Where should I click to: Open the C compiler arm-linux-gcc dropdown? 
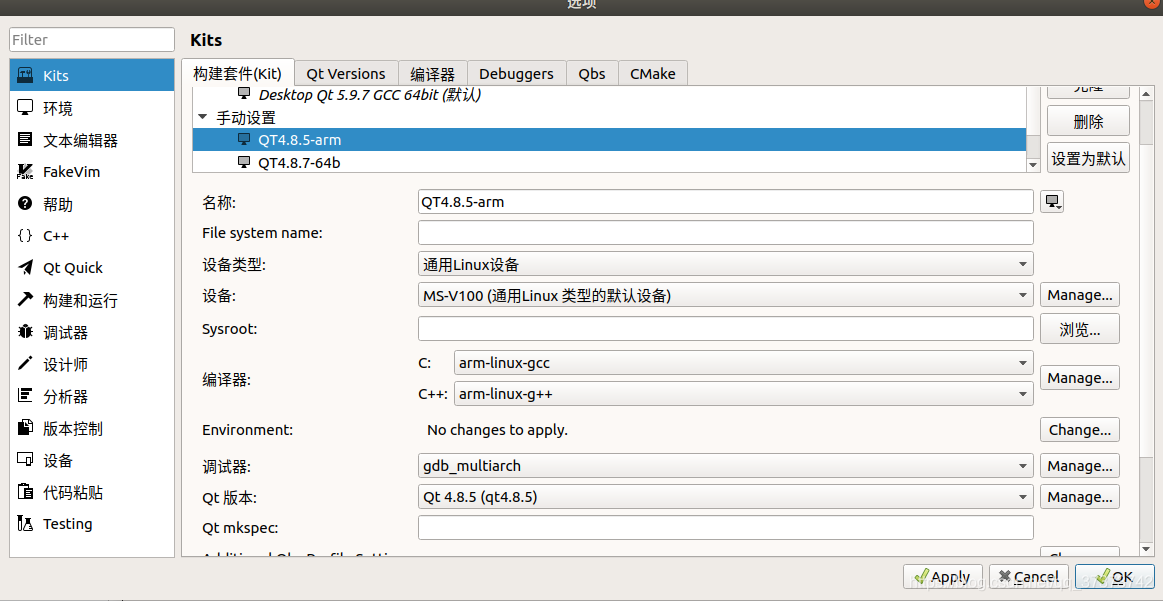click(743, 363)
